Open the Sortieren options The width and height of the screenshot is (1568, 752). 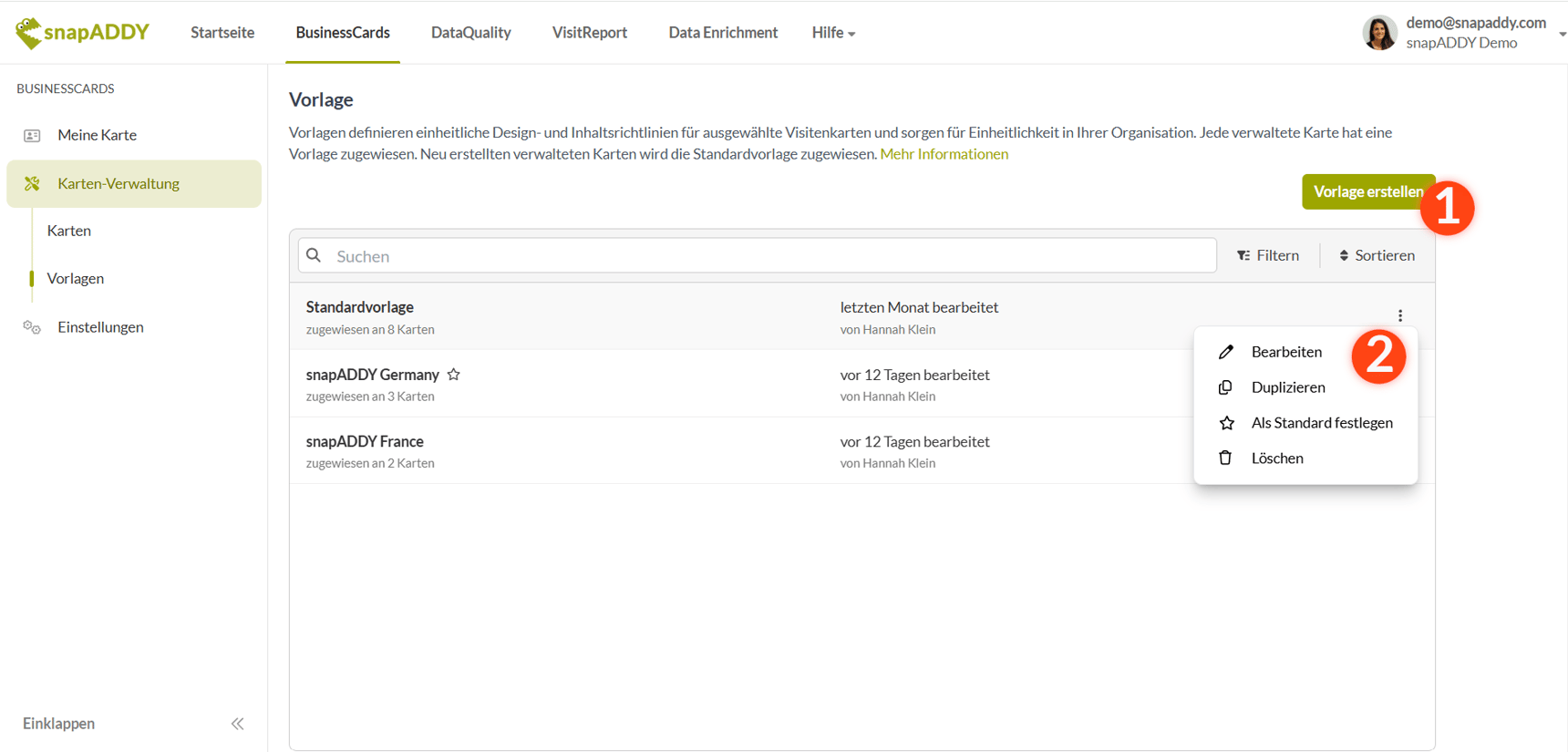coord(1377,256)
